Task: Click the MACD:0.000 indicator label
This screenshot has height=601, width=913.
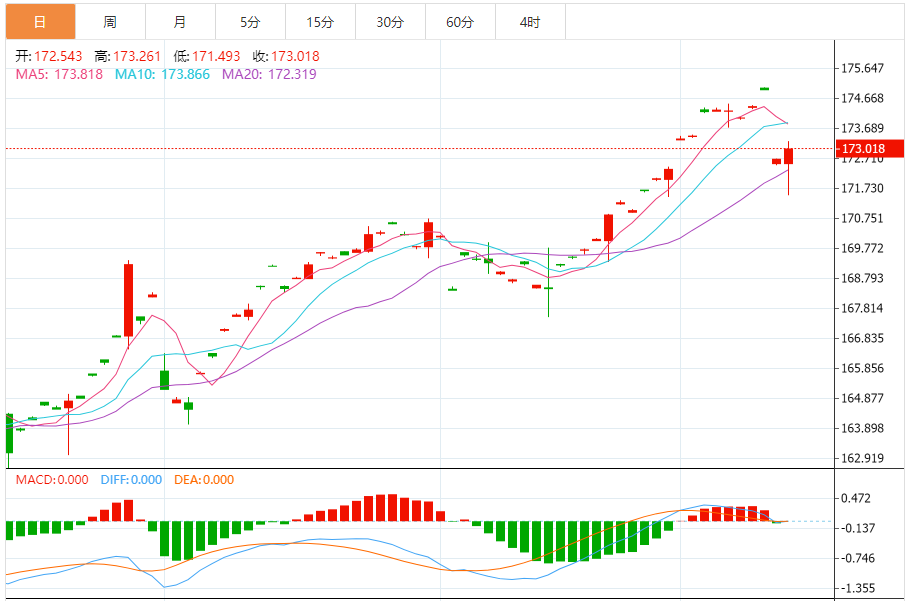Action: coord(52,480)
